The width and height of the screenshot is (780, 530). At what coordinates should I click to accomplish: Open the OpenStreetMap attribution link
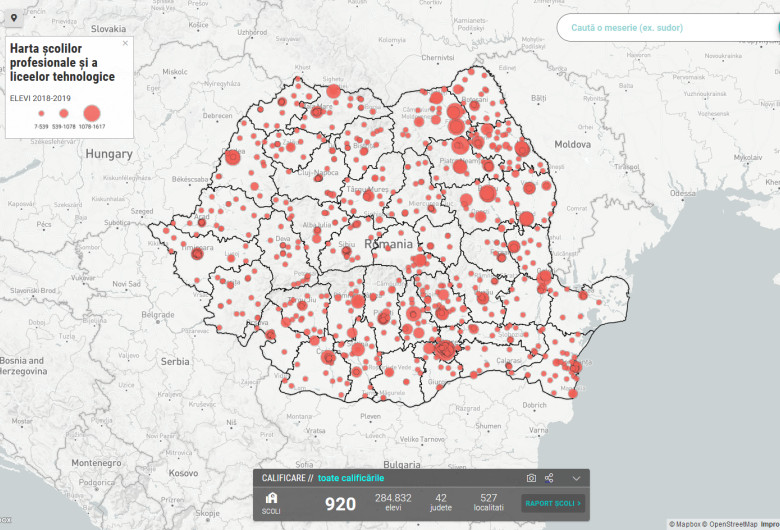730,524
